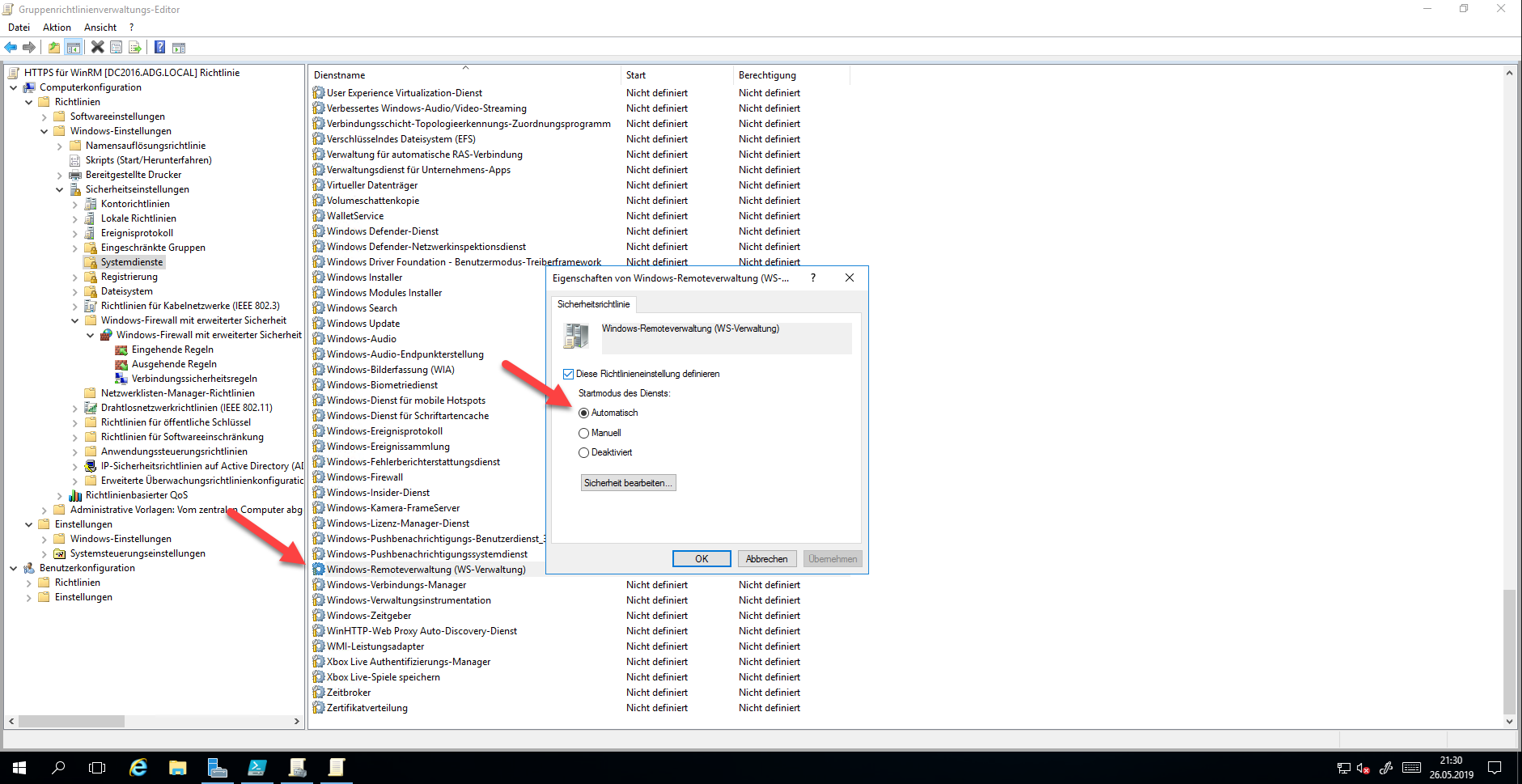This screenshot has width=1522, height=784.
Task: Sort by Dienstname column header
Action: 465,75
